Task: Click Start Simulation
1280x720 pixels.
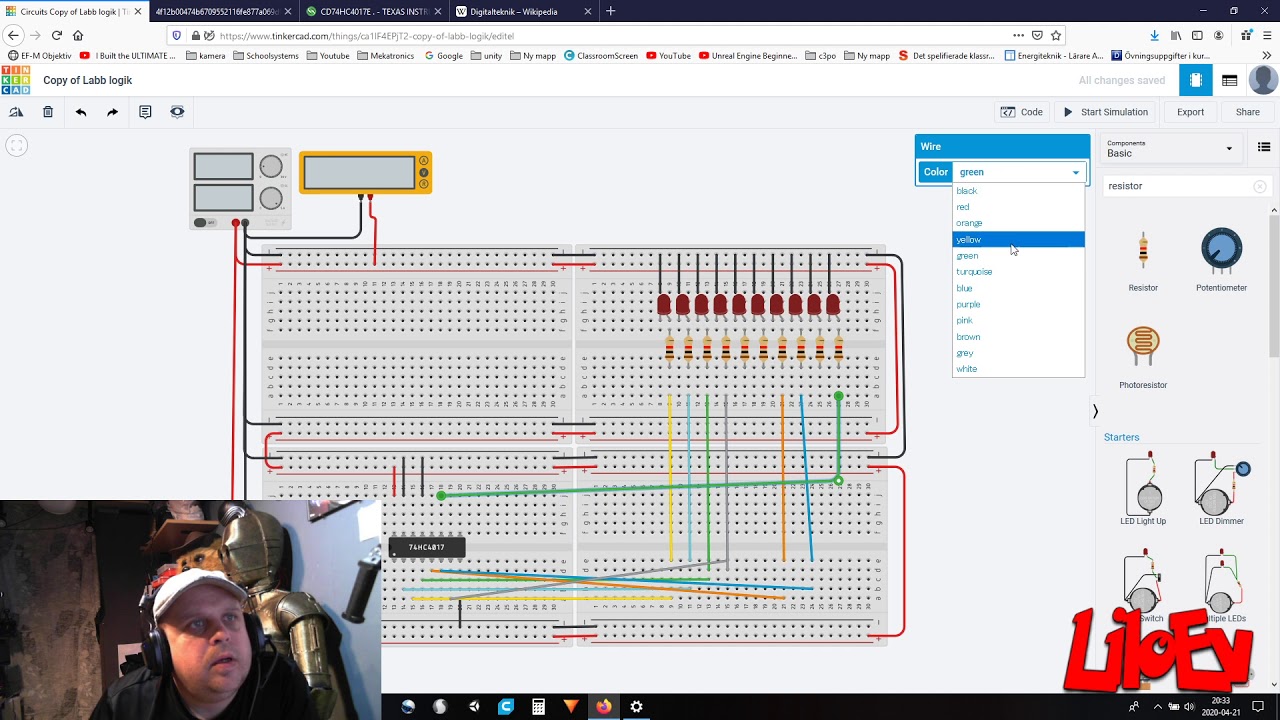Action: click(1106, 112)
